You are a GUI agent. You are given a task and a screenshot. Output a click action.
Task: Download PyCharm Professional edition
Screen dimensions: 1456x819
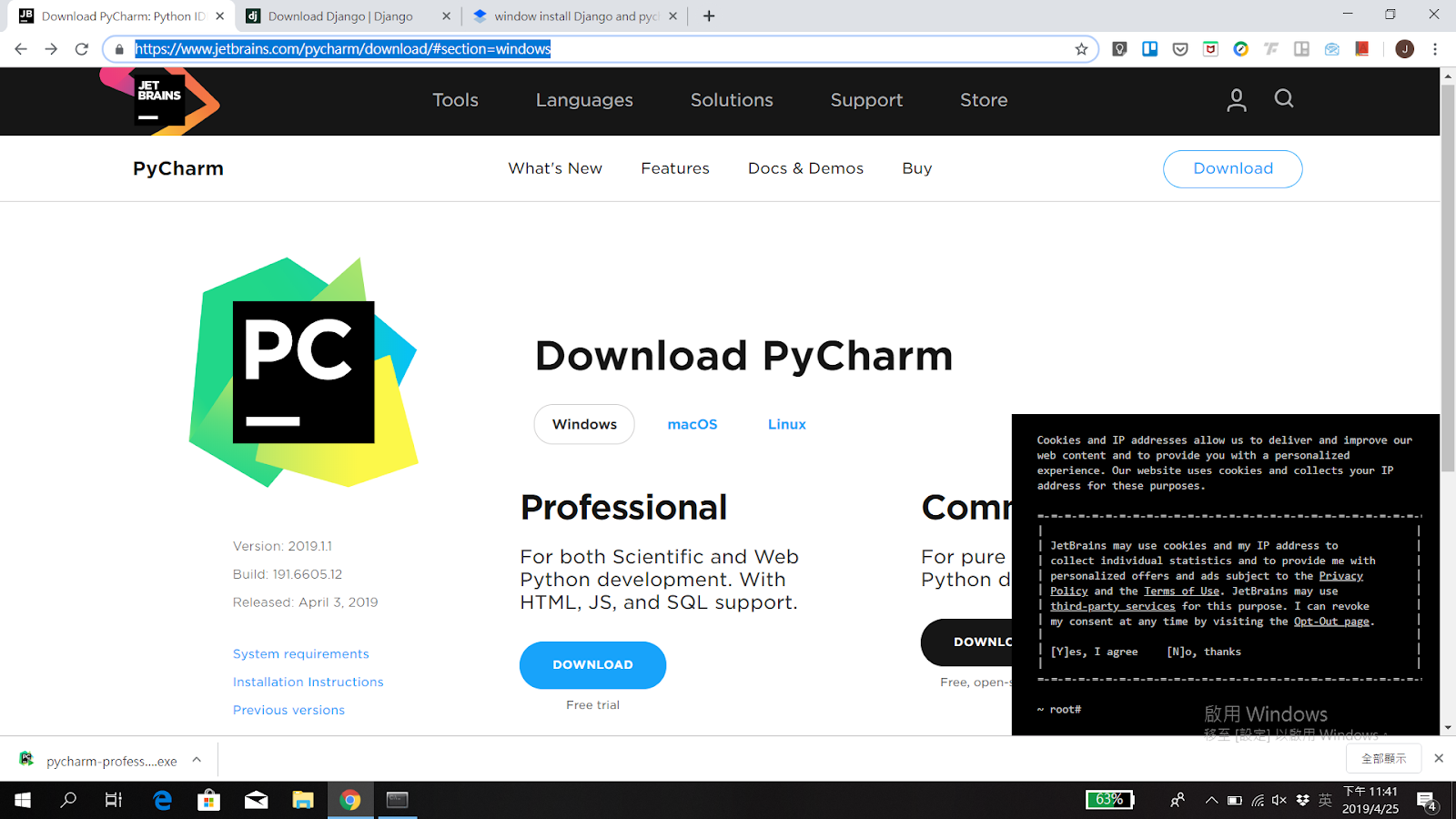click(593, 665)
